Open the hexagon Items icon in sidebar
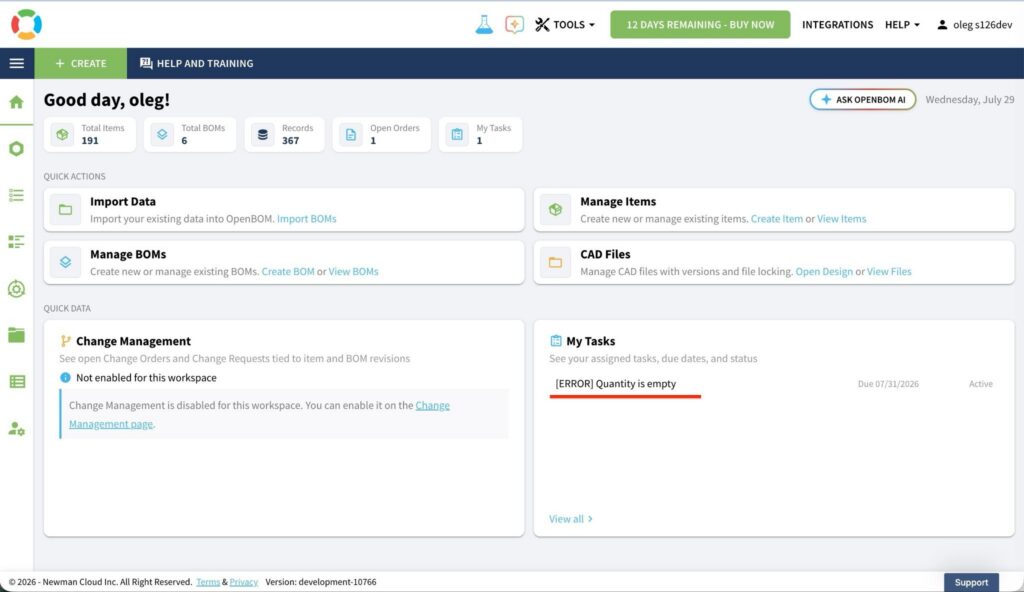The image size is (1024, 592). 16,149
